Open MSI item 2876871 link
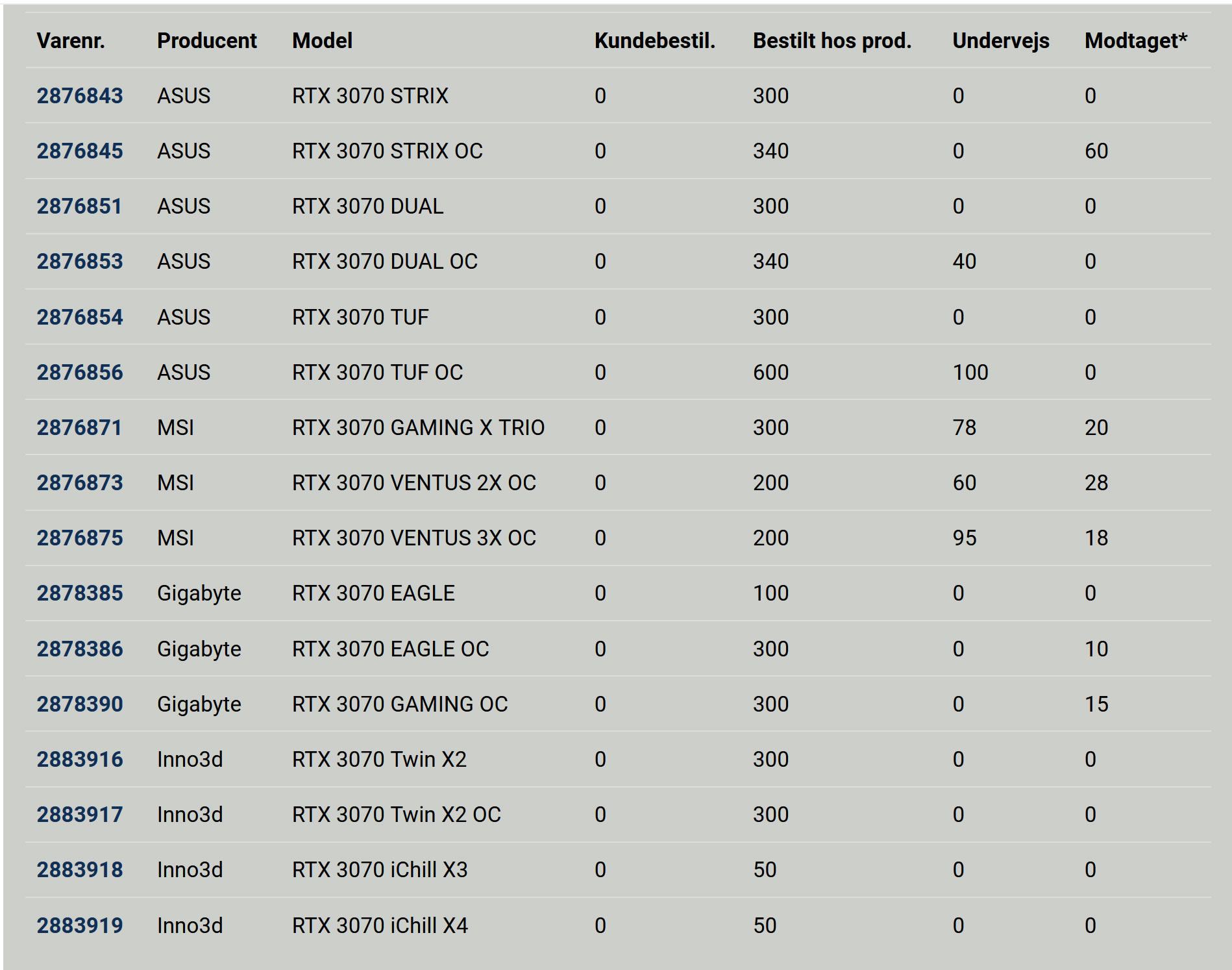 (79, 428)
